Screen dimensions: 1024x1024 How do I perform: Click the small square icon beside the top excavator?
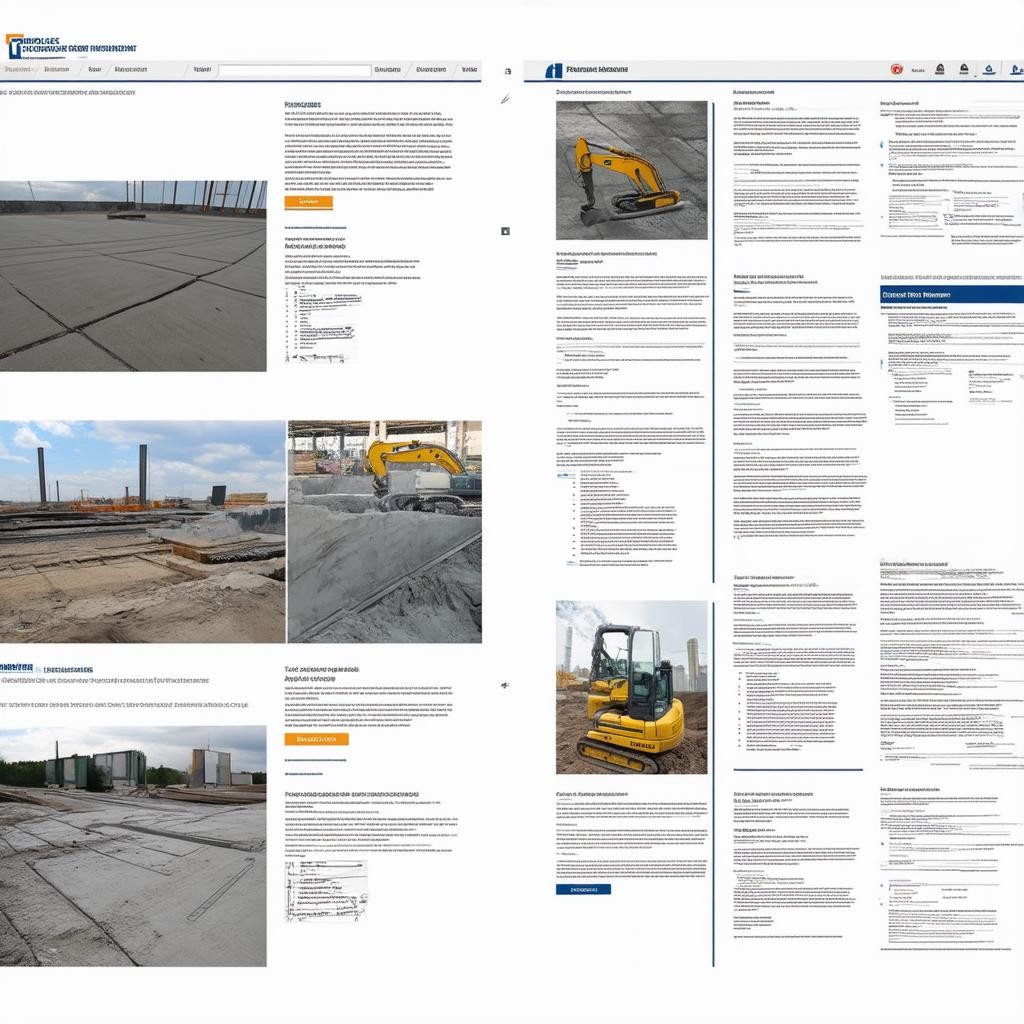[505, 231]
